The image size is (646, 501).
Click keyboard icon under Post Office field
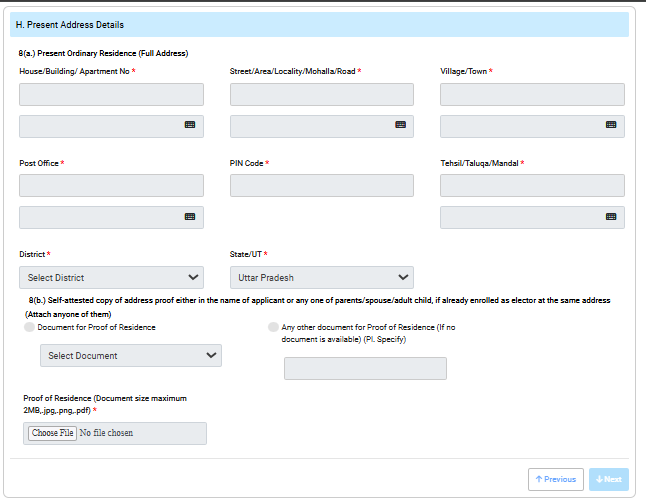189,216
